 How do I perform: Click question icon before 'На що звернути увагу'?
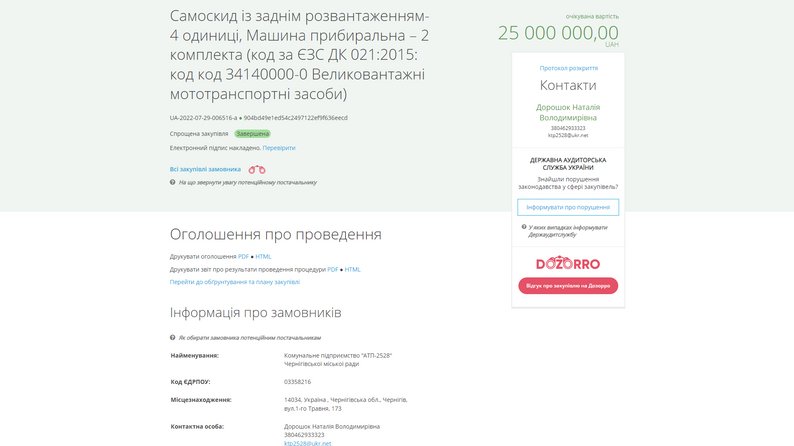coord(173,183)
